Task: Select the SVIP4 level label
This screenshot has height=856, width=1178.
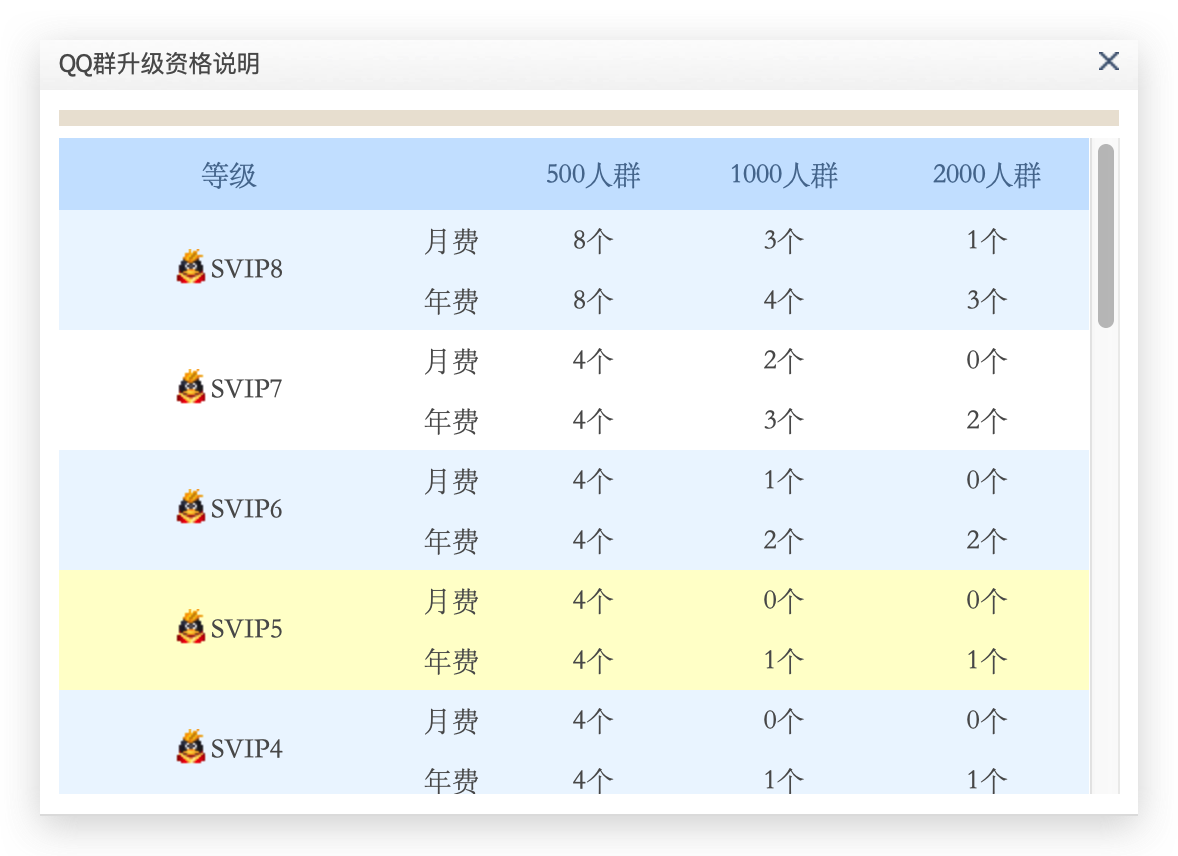Action: [246, 749]
